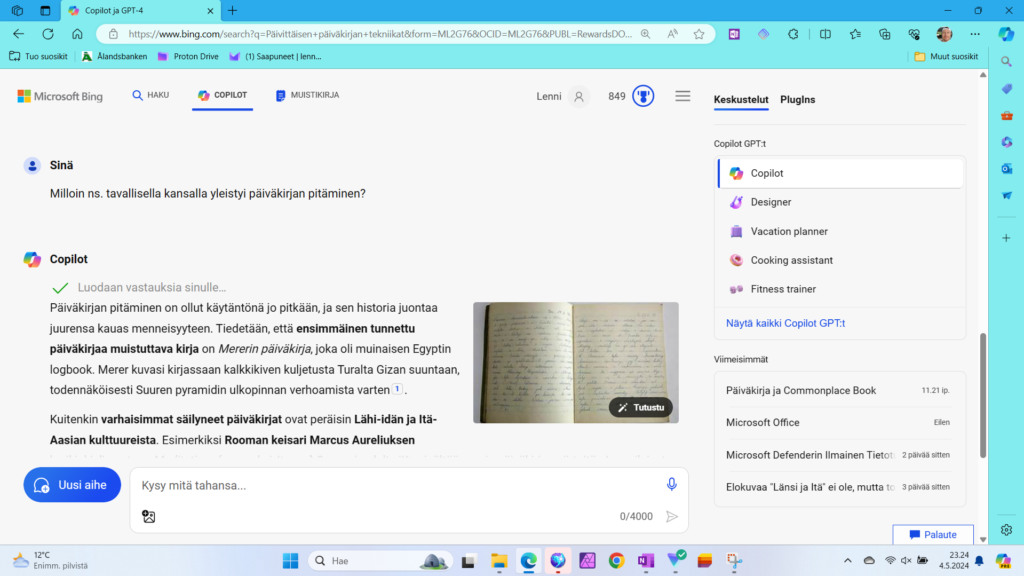Click the microphone icon in chat box

click(x=671, y=484)
